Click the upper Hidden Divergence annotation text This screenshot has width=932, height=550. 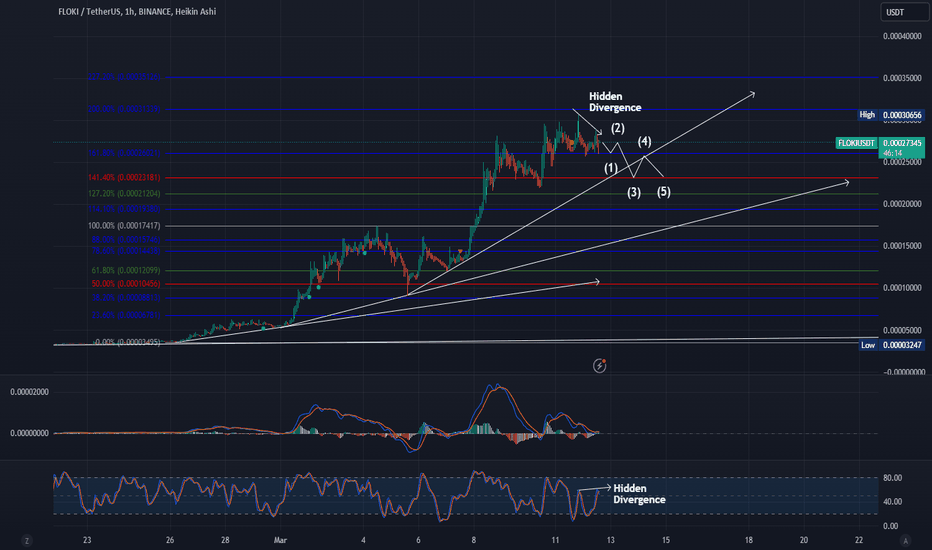pyautogui.click(x=615, y=102)
